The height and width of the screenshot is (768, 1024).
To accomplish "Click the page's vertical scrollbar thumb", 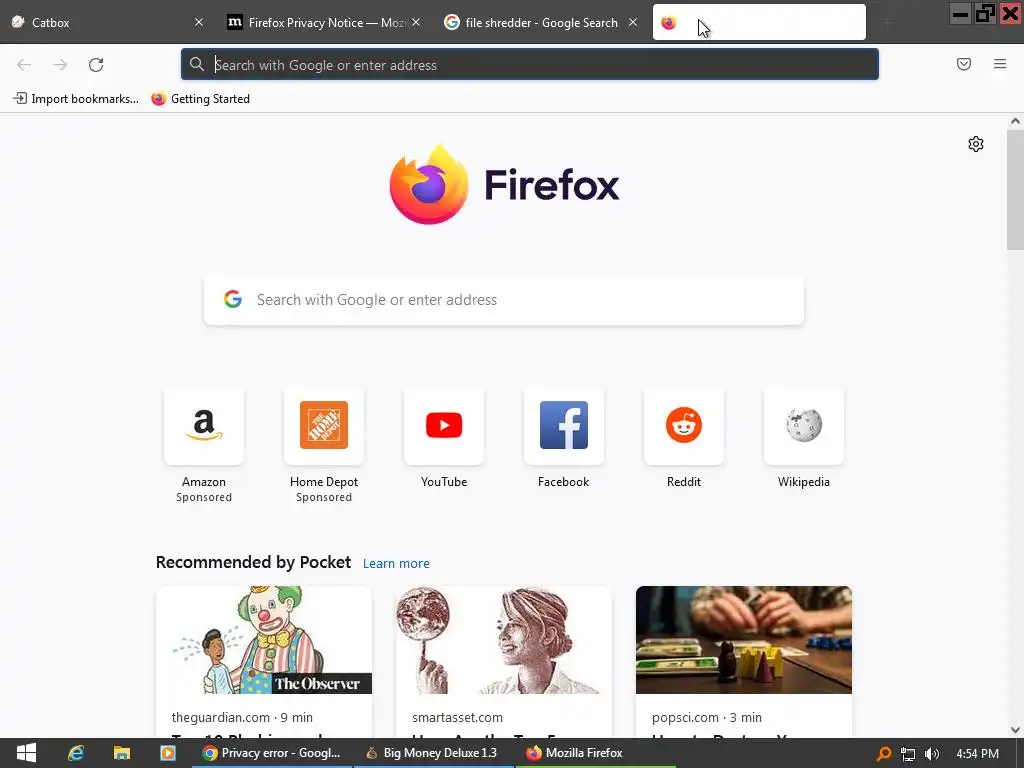I will (1015, 190).
